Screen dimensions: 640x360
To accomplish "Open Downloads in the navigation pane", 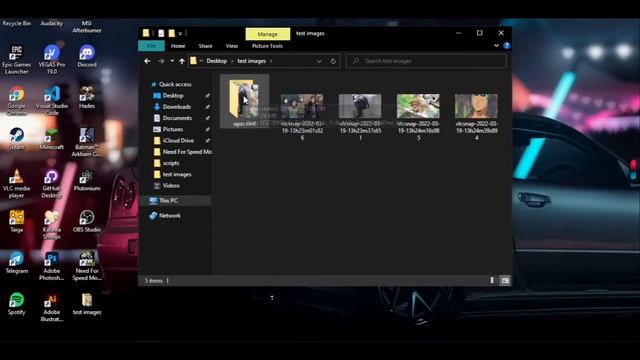I will pos(177,107).
